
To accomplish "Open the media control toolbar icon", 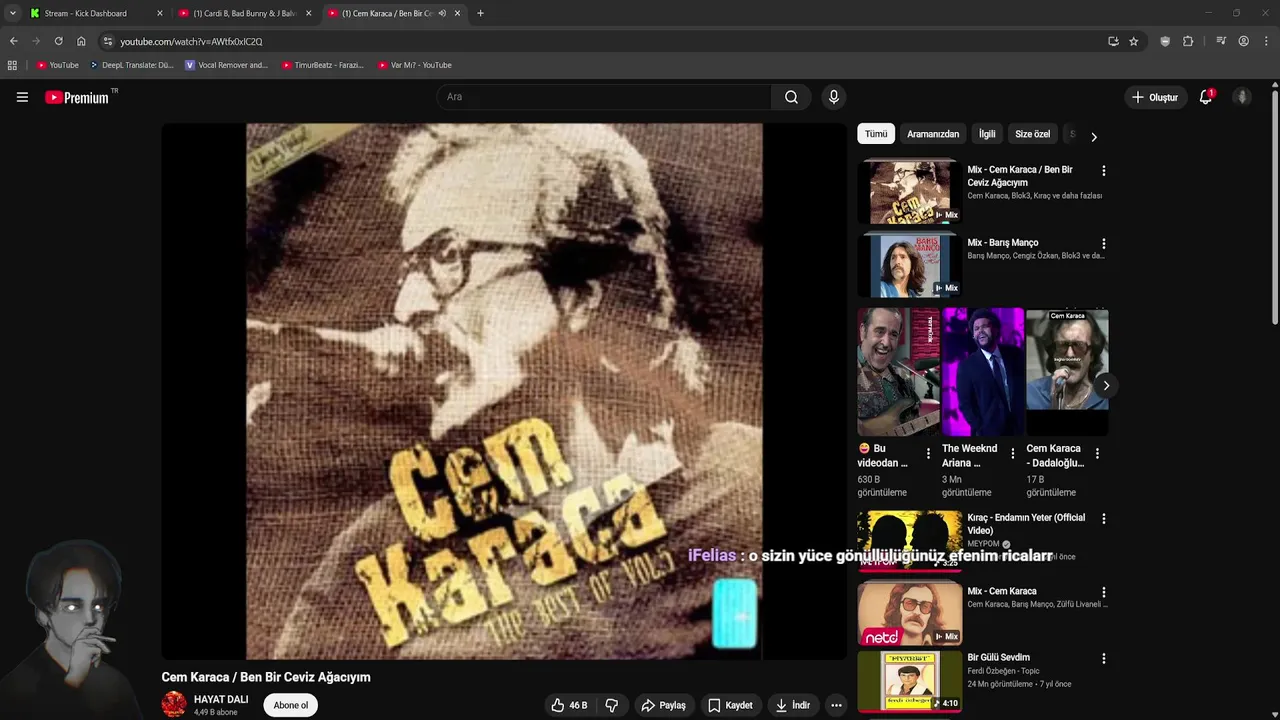I will [1221, 41].
